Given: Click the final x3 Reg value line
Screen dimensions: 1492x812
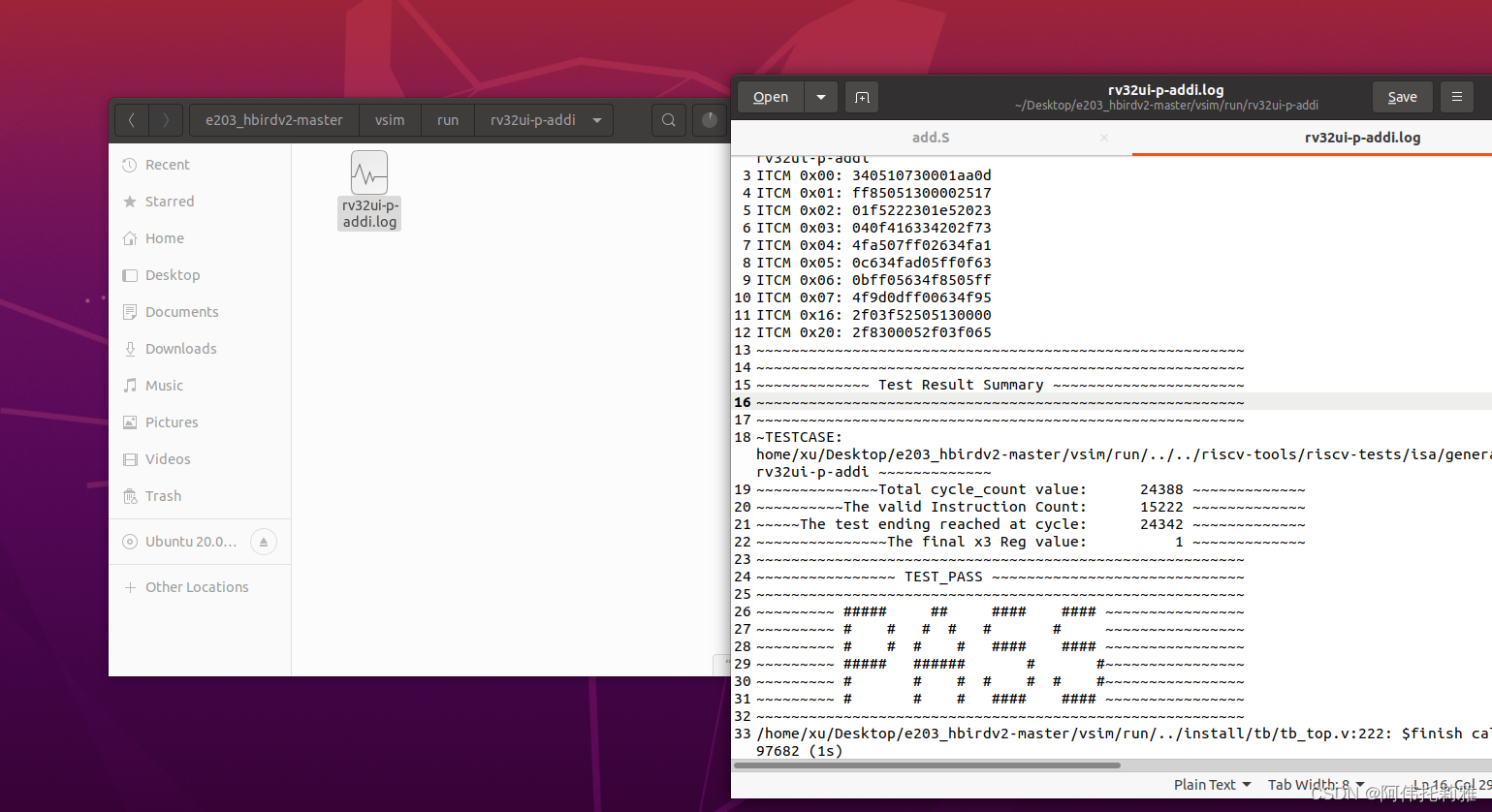Looking at the screenshot, I should 1031,542.
